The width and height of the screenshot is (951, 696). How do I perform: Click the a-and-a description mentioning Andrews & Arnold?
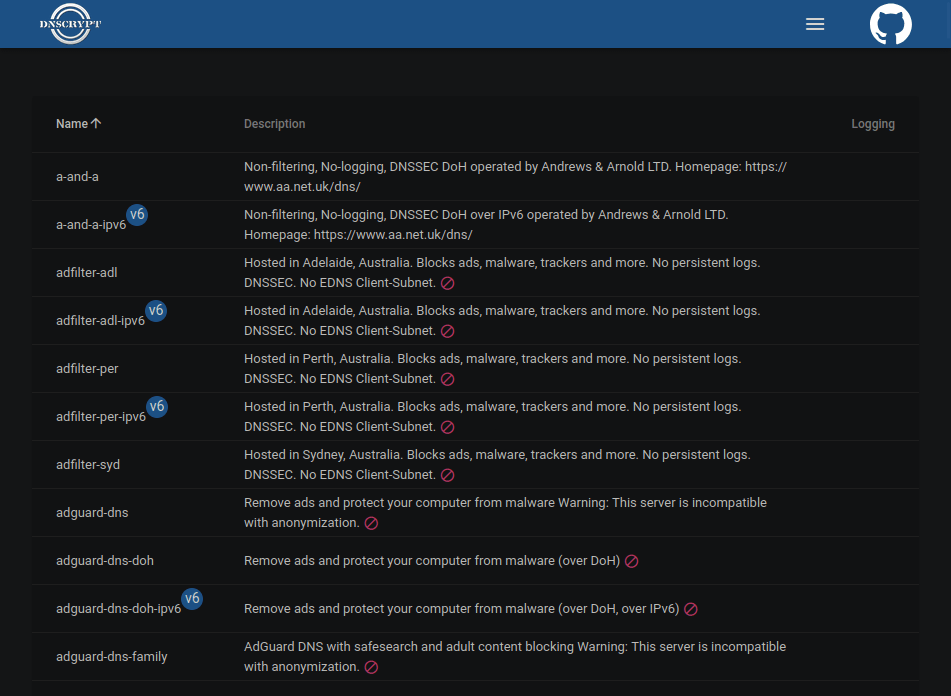point(516,176)
